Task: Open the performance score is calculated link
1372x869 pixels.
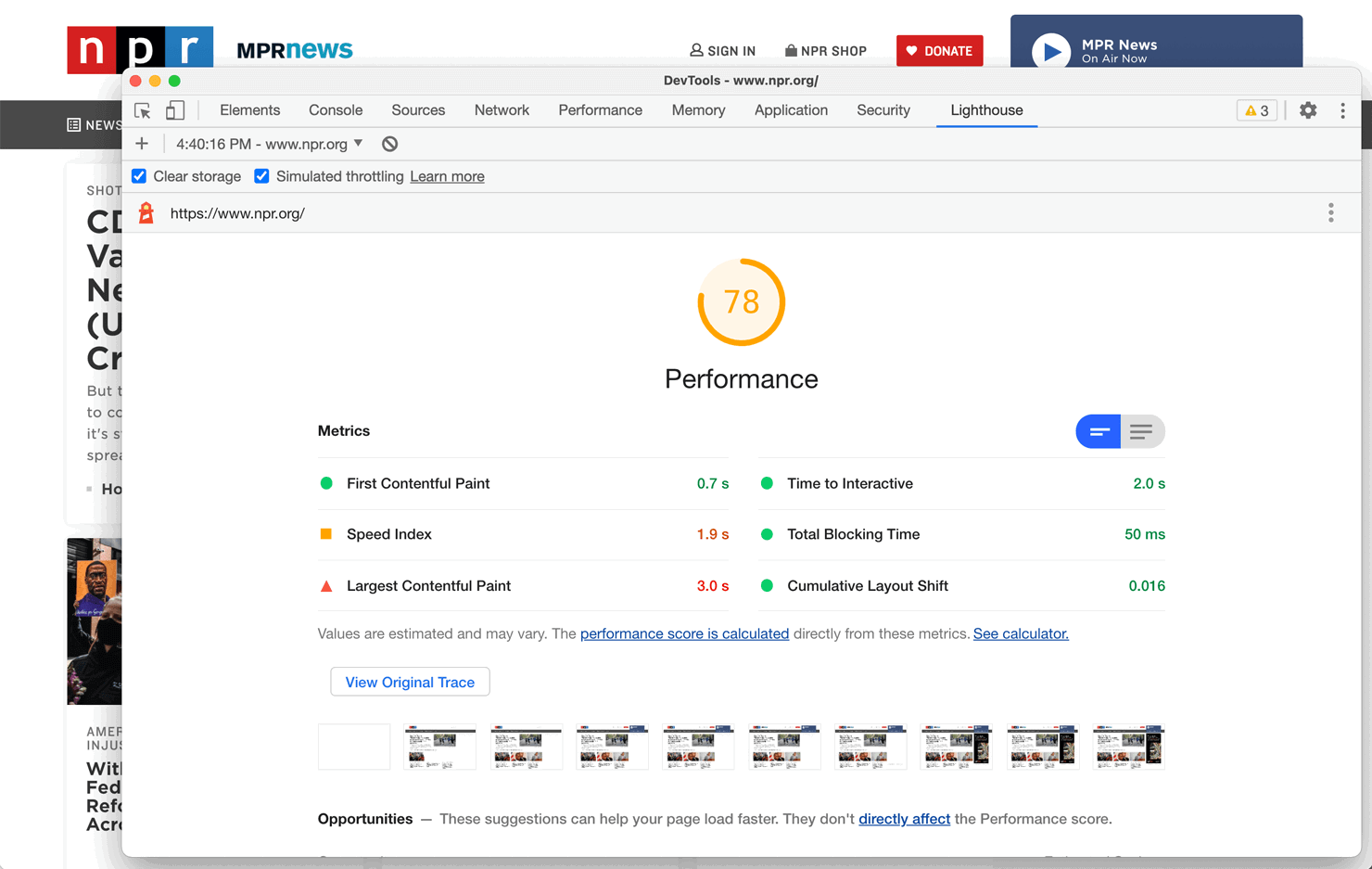Action: click(684, 633)
